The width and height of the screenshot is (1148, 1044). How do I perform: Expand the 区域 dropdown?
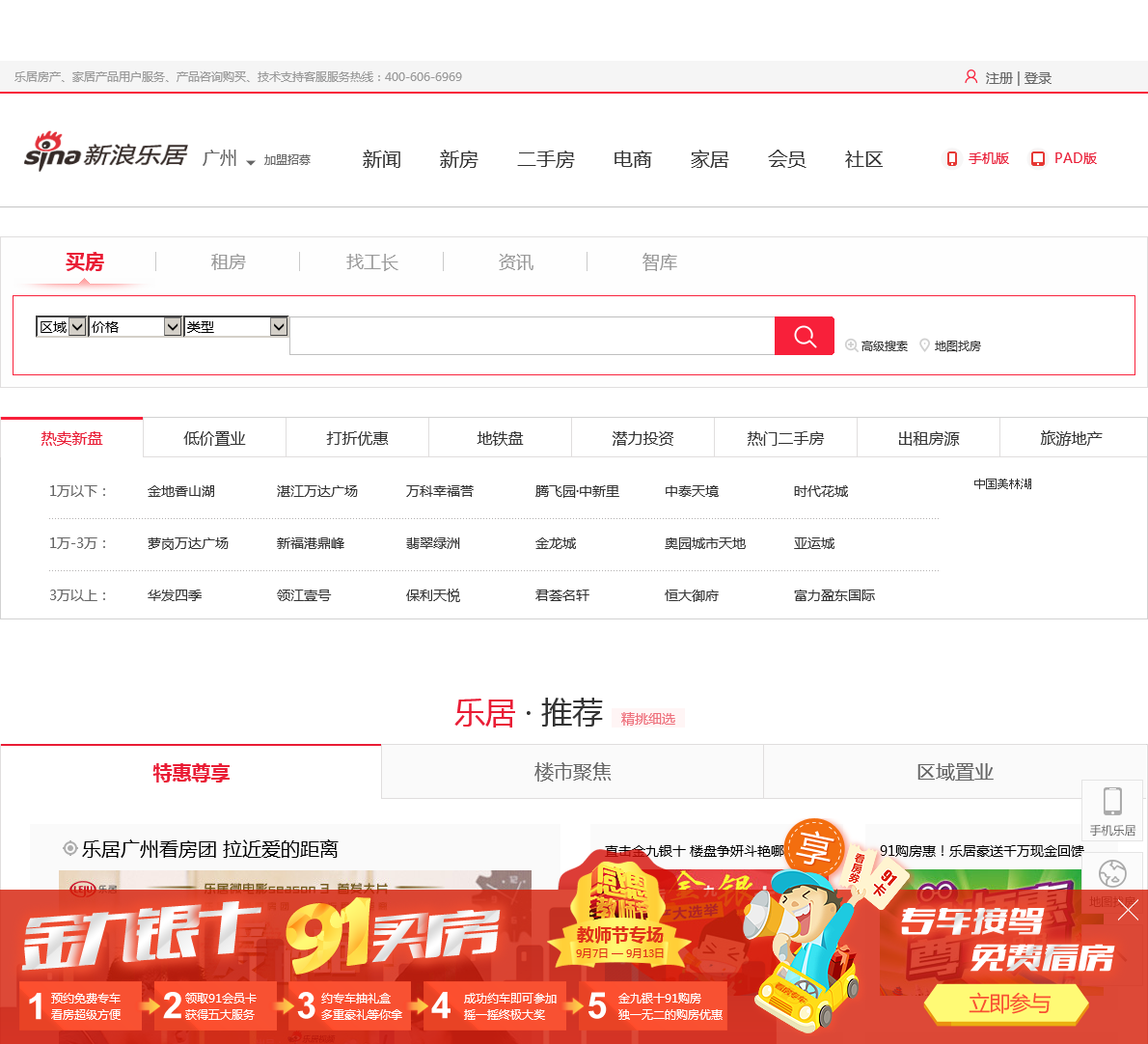point(61,326)
